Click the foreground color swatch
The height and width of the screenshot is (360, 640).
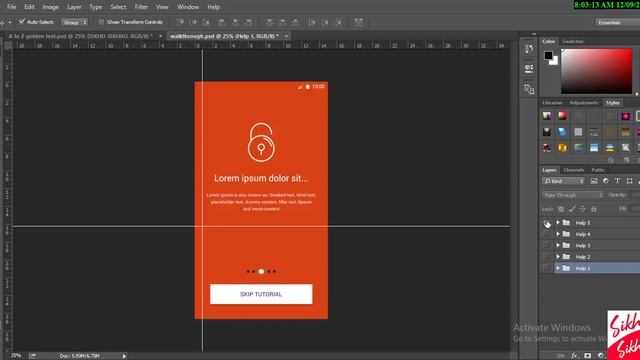(548, 55)
